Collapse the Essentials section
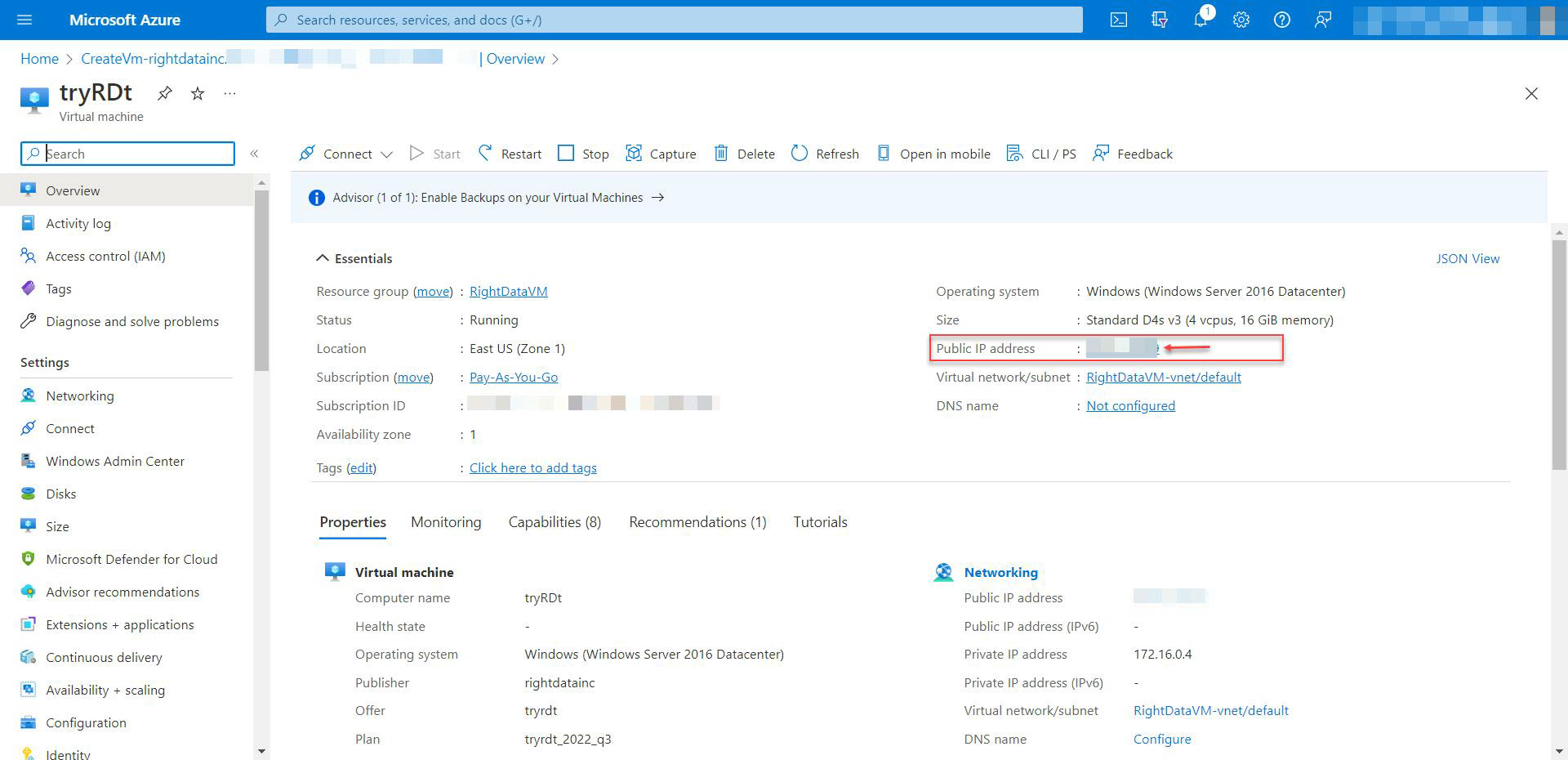 [x=323, y=257]
